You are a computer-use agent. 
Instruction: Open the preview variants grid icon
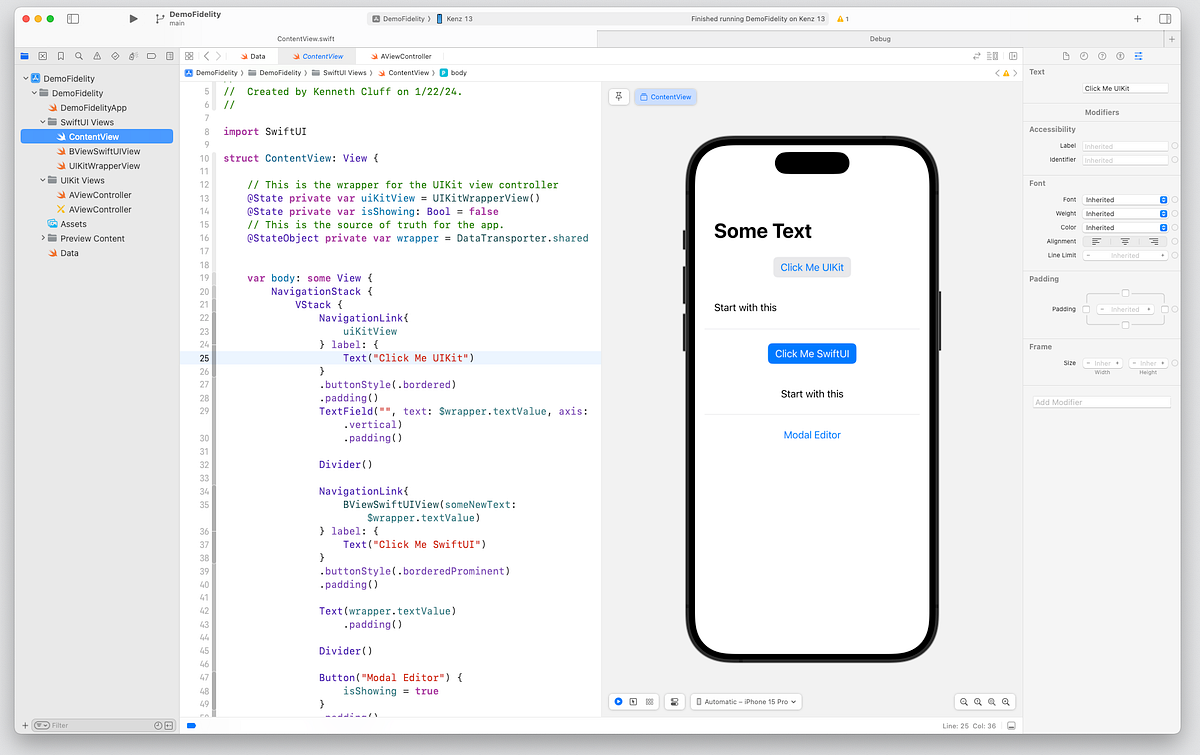650,701
